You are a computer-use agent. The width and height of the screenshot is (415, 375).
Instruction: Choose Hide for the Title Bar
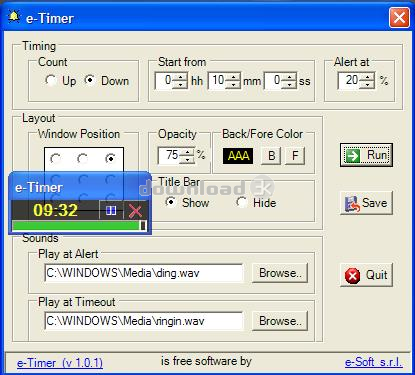[x=241, y=202]
